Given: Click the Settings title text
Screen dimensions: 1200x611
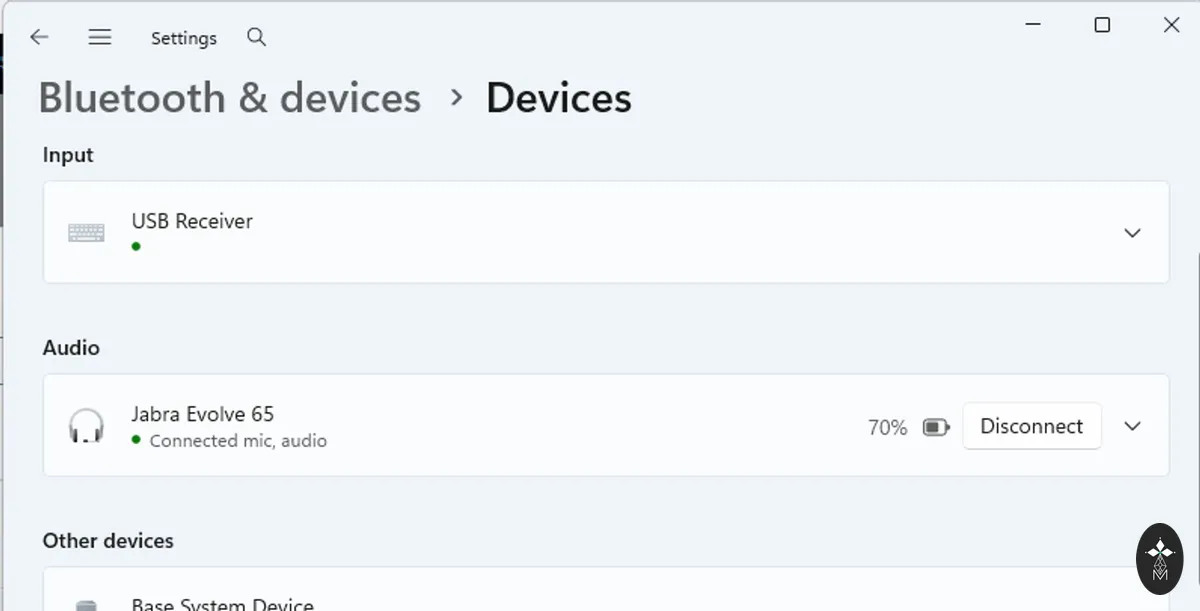Looking at the screenshot, I should point(184,38).
